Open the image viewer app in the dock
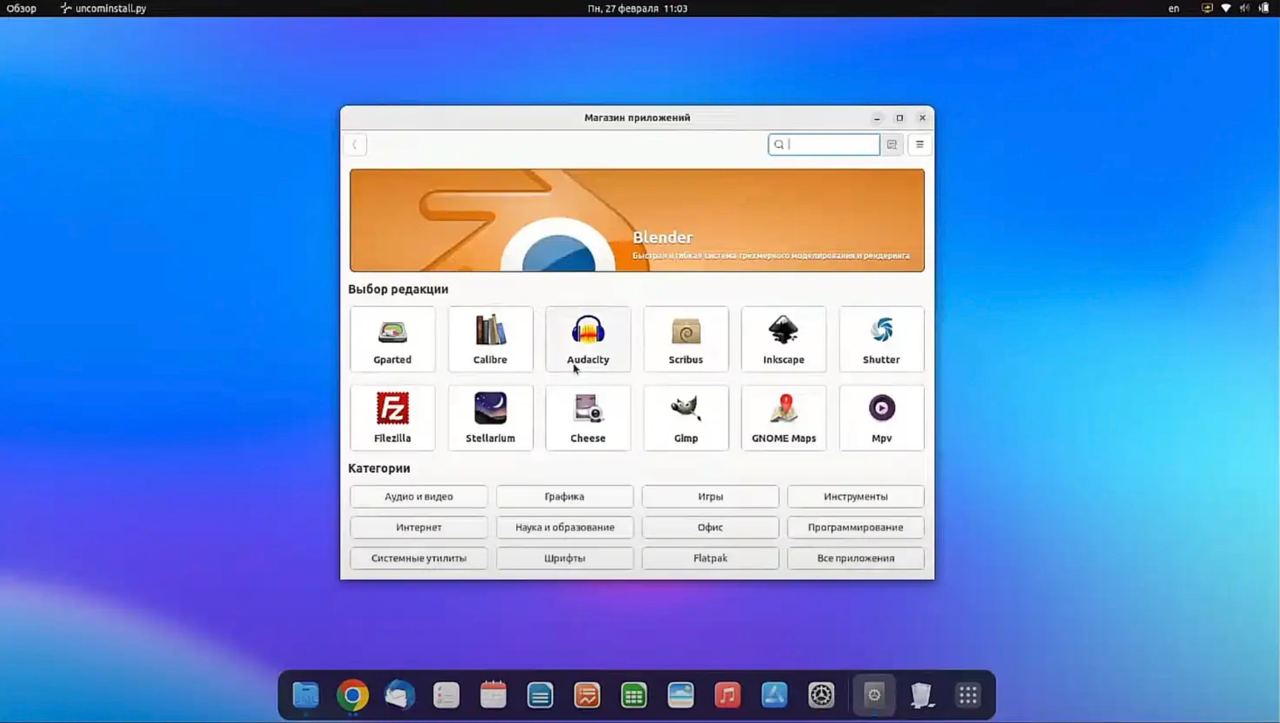The image size is (1280, 723). point(681,695)
